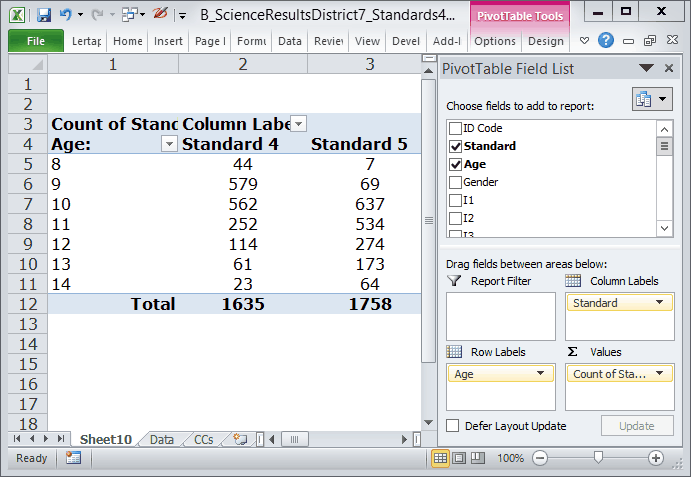Select cell showing 579 for age 9
Viewport: 691px width, 477px height.
[x=242, y=184]
